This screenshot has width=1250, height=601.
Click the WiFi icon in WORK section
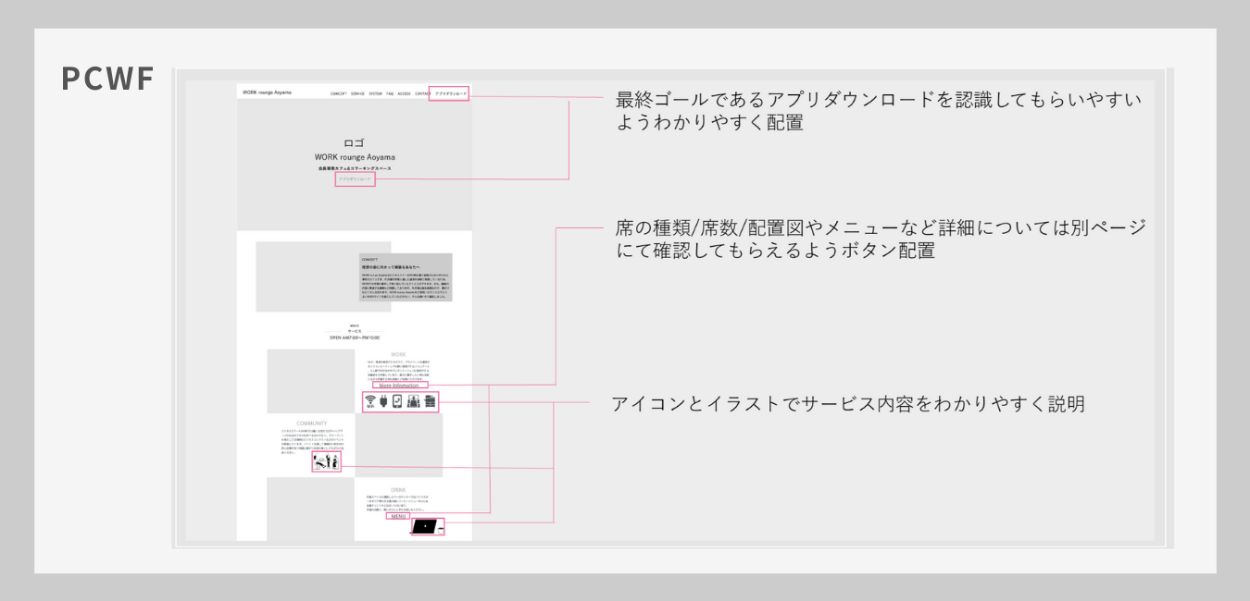369,402
